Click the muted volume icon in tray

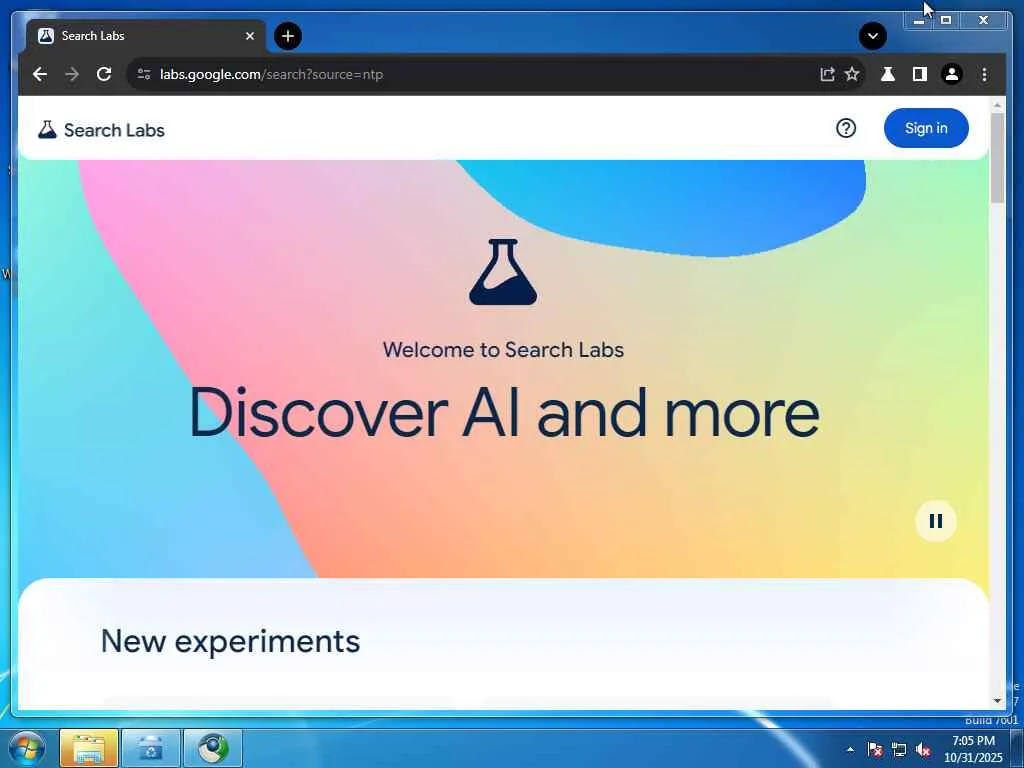point(923,749)
